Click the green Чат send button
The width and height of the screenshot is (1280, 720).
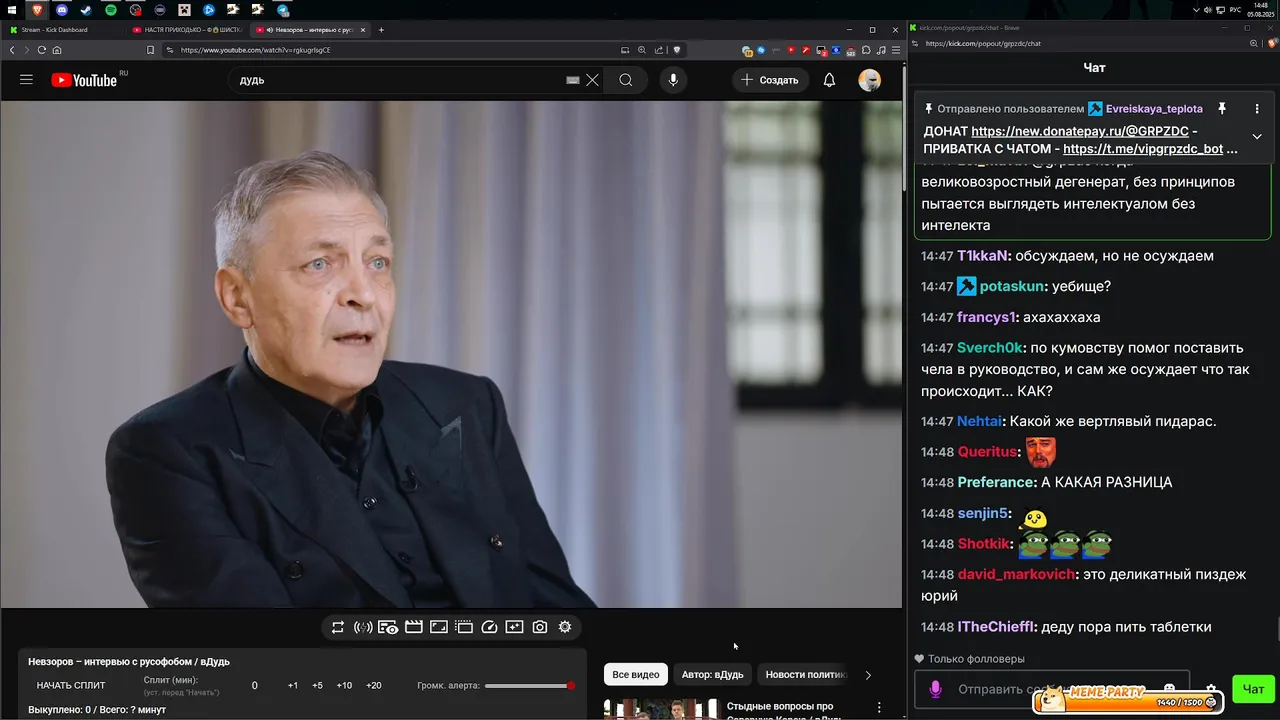(1254, 689)
